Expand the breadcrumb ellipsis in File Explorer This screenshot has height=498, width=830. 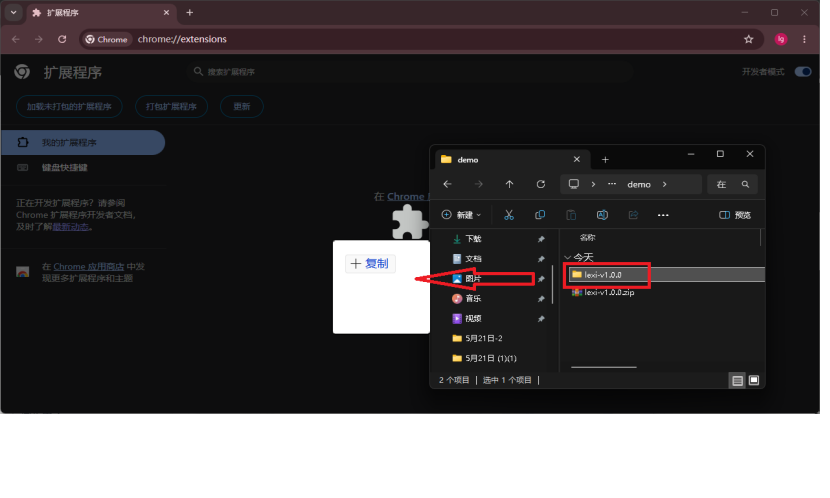(612, 184)
